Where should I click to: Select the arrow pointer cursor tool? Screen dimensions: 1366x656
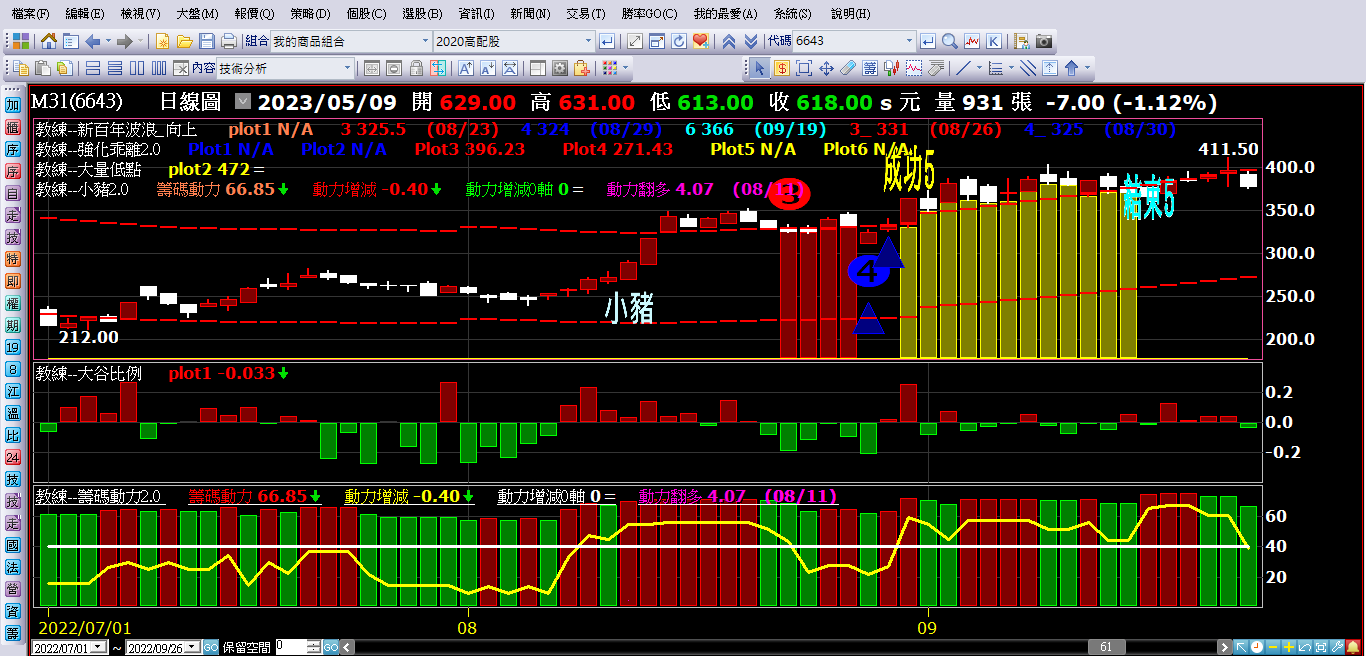coord(759,68)
